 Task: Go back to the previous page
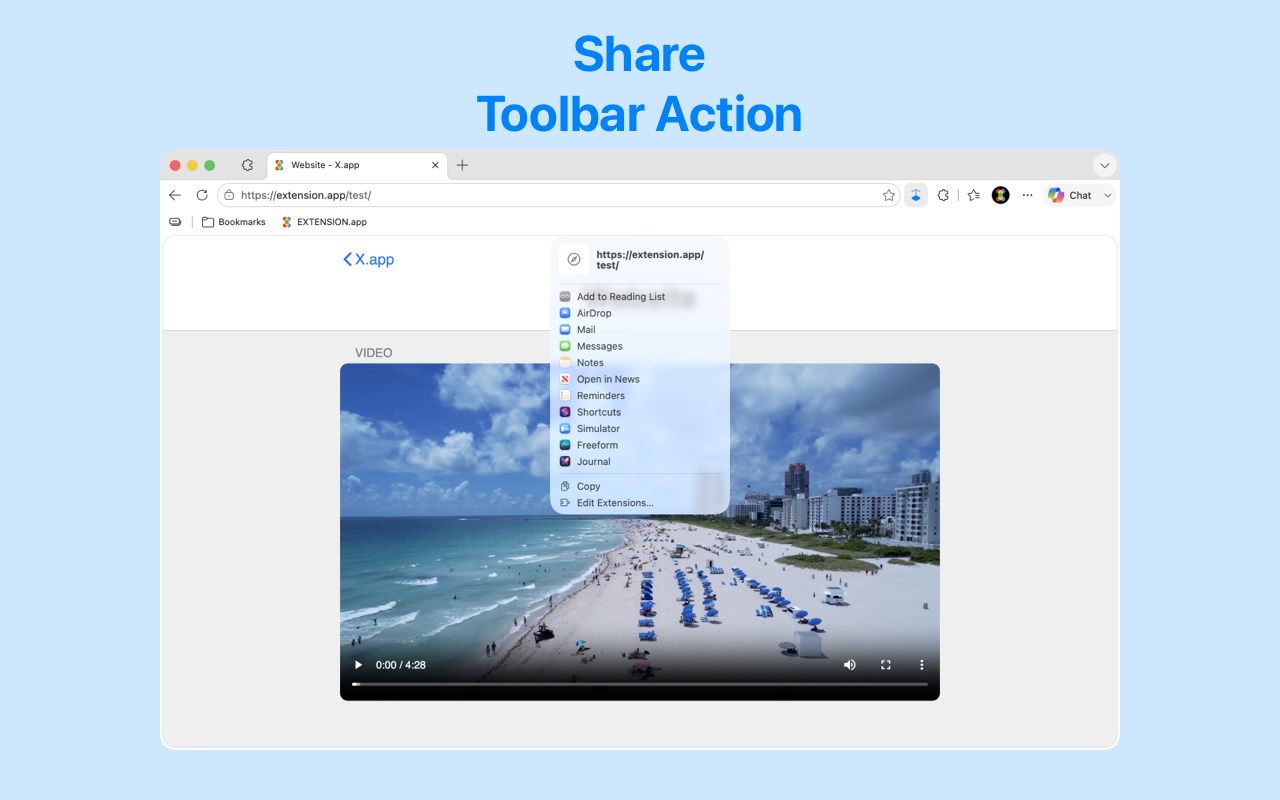pyautogui.click(x=175, y=195)
